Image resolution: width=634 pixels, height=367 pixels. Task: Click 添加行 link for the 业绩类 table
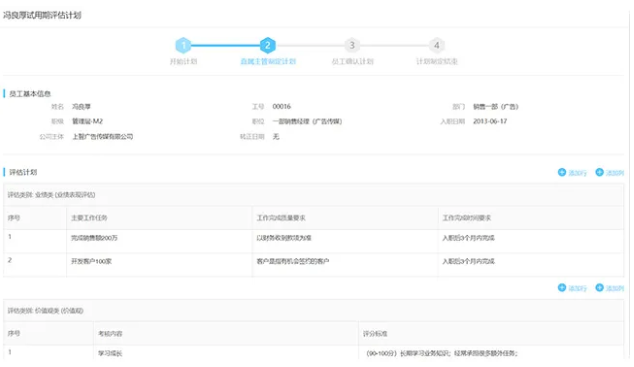pos(577,173)
